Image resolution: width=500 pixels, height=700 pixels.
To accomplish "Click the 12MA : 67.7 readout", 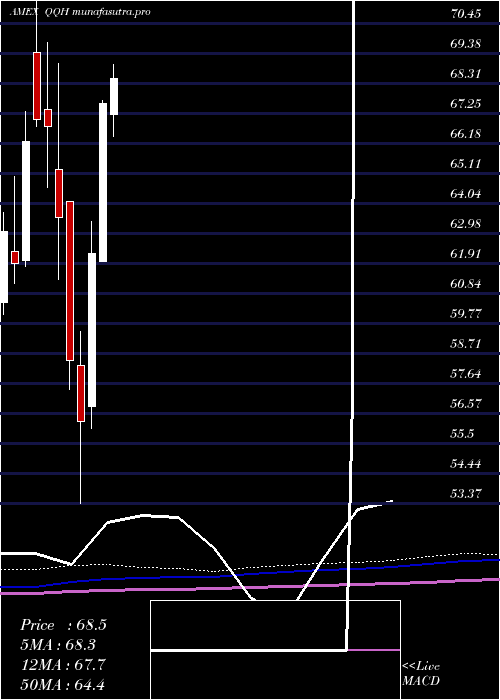I will pos(63,664).
